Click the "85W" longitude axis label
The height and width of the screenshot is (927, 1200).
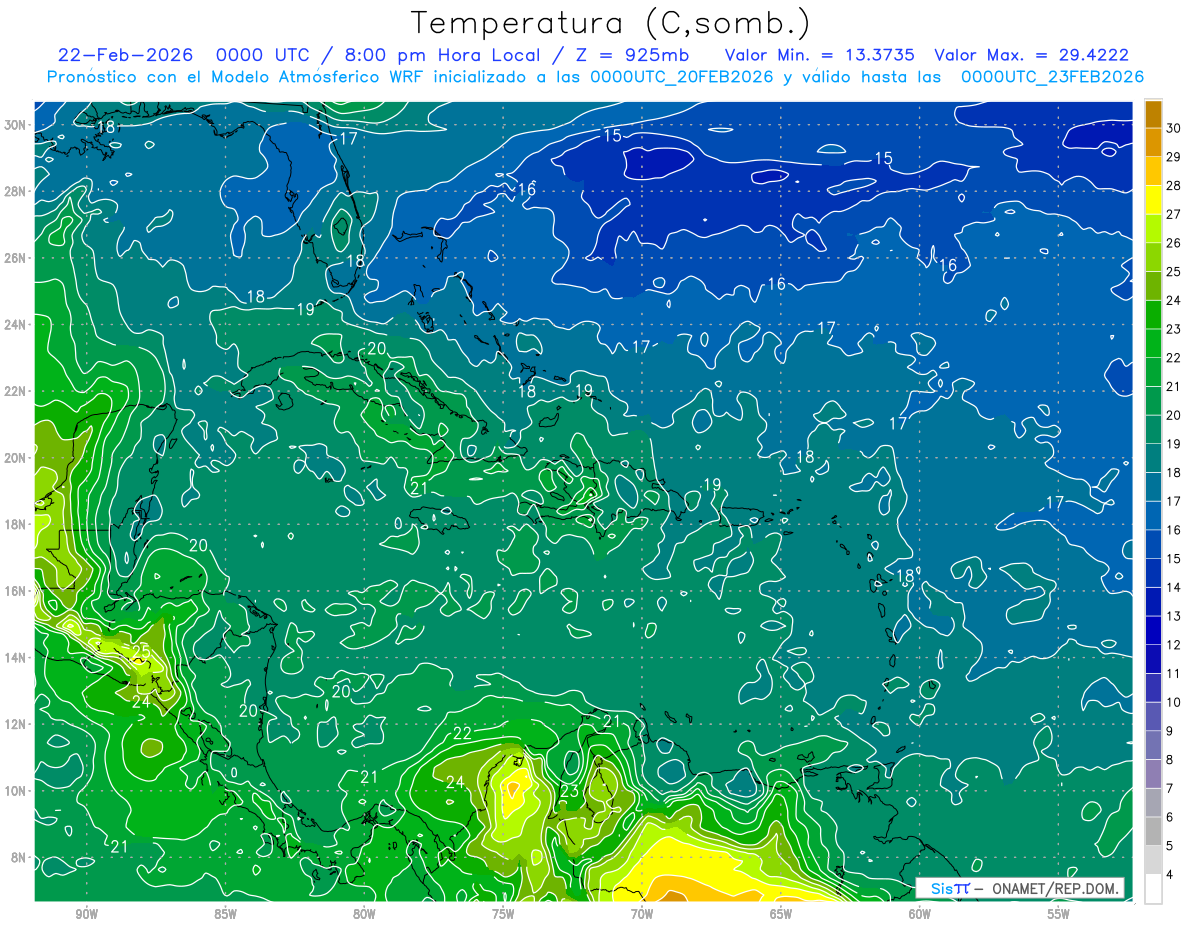pos(225,914)
